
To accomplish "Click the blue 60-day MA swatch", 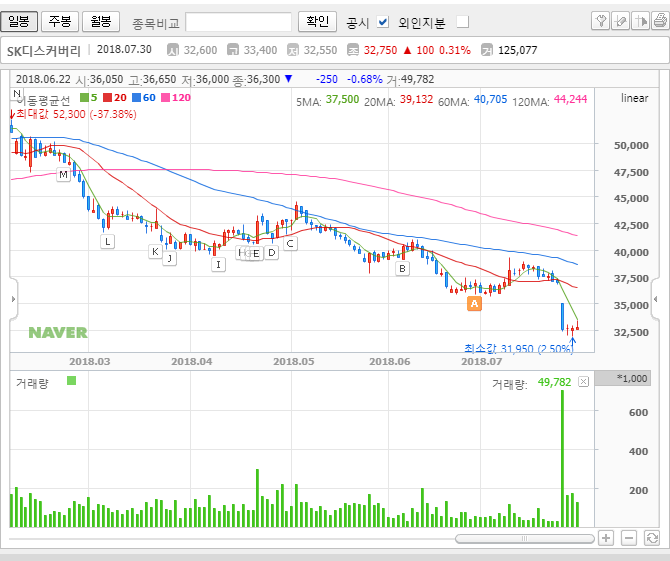I will (x=136, y=98).
